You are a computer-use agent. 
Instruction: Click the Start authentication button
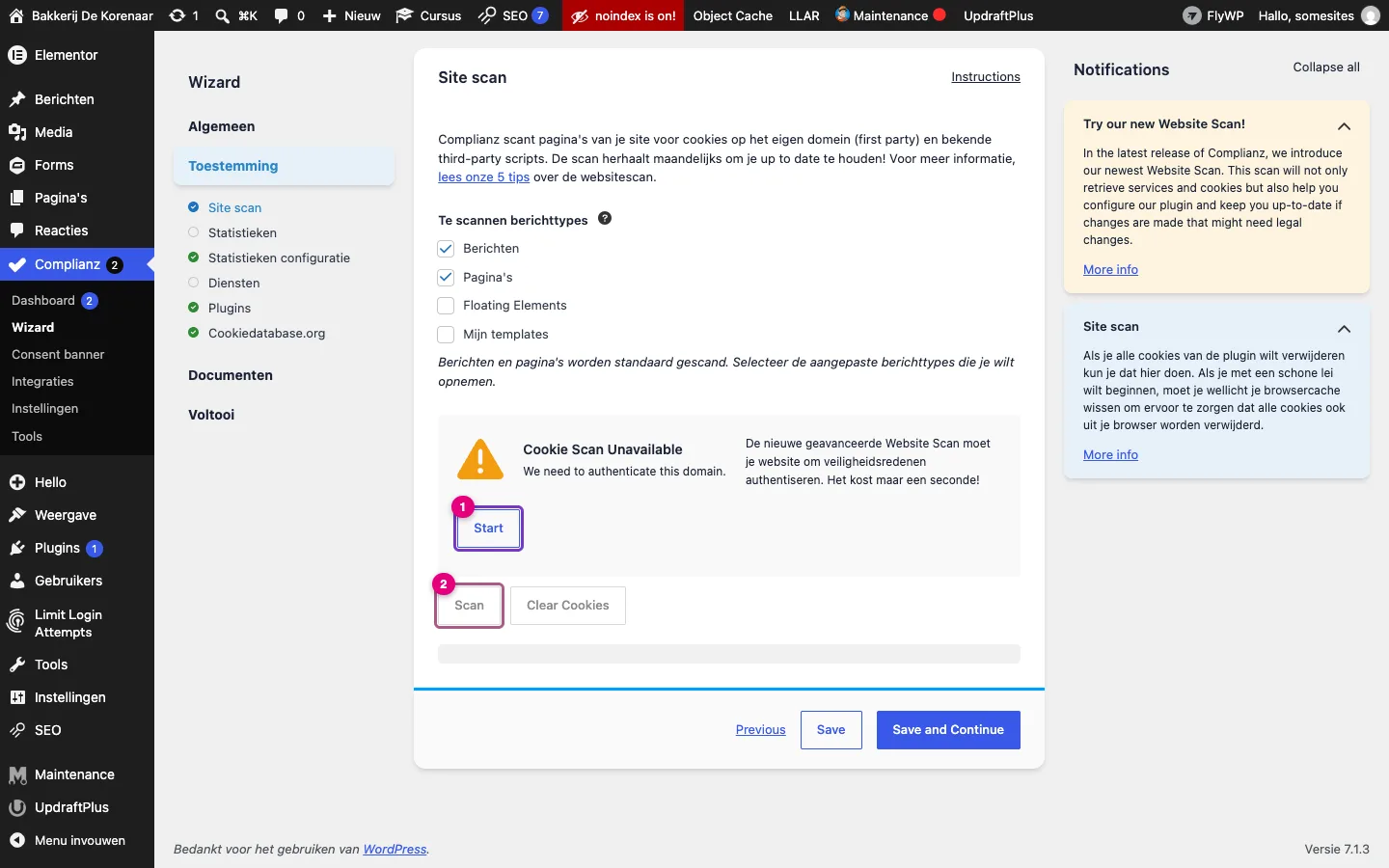[488, 529]
